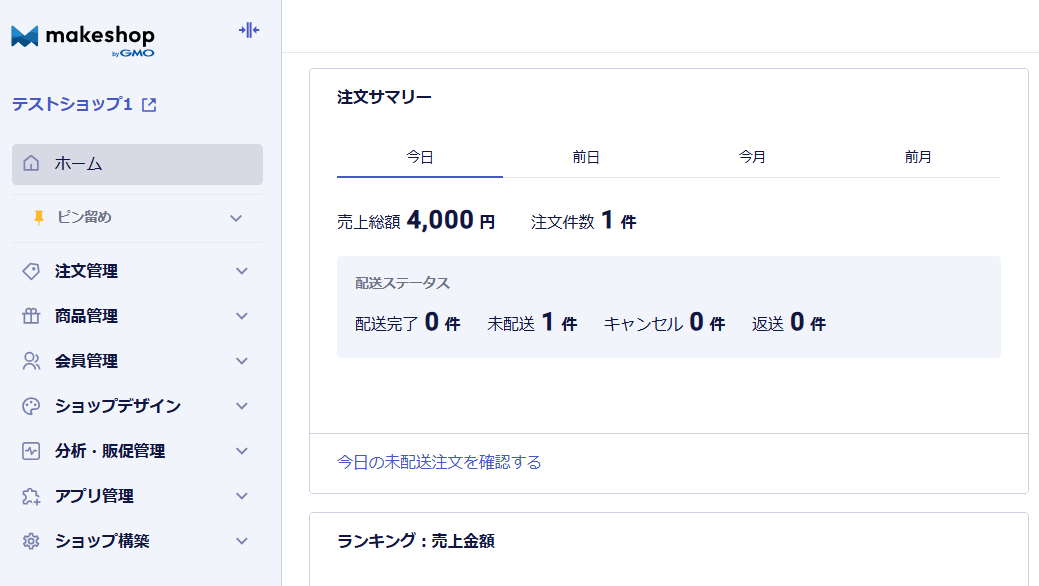
Task: Click the 未配送 label
Action: click(511, 324)
